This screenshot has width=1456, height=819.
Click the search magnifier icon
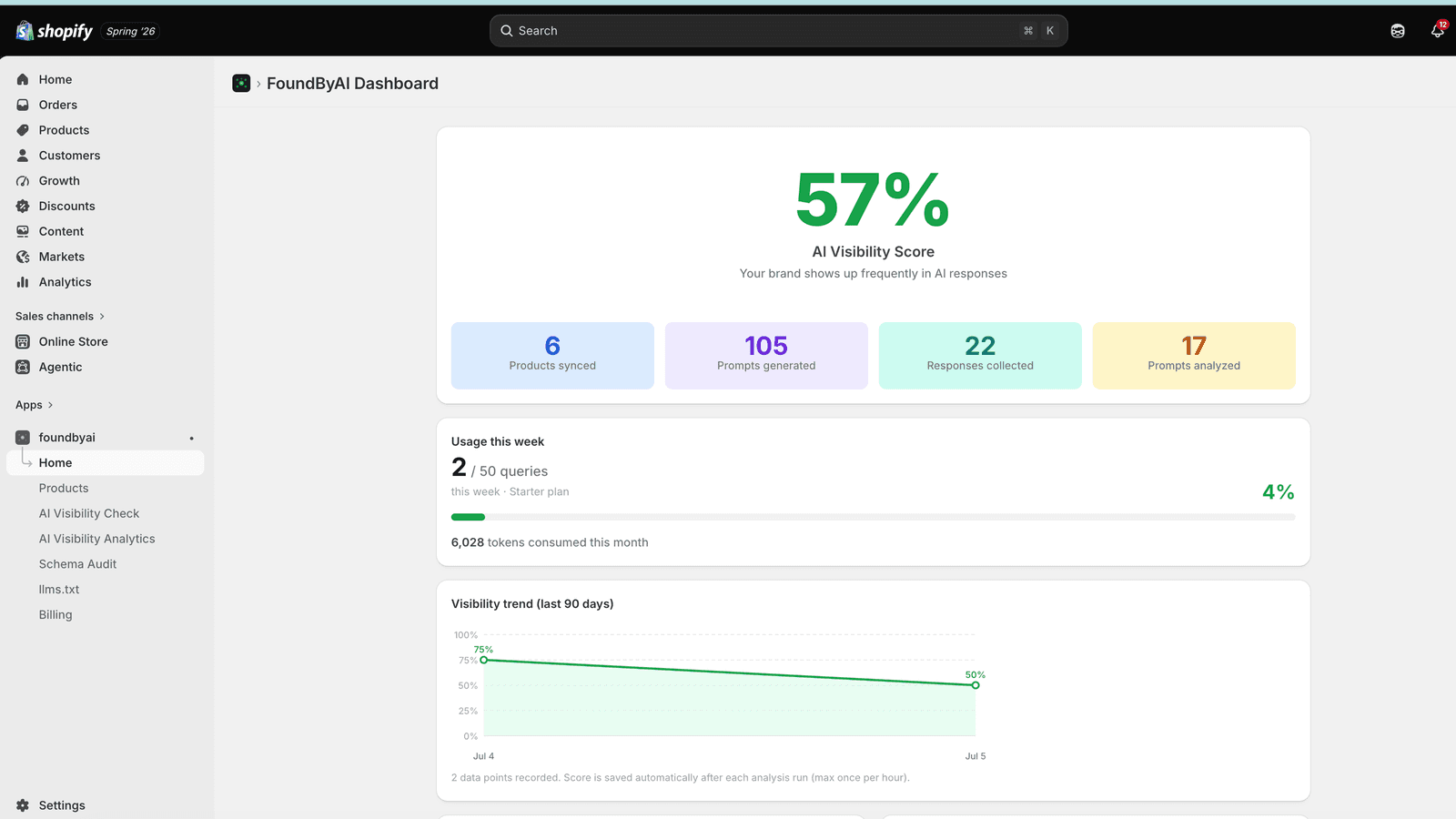coord(507,31)
